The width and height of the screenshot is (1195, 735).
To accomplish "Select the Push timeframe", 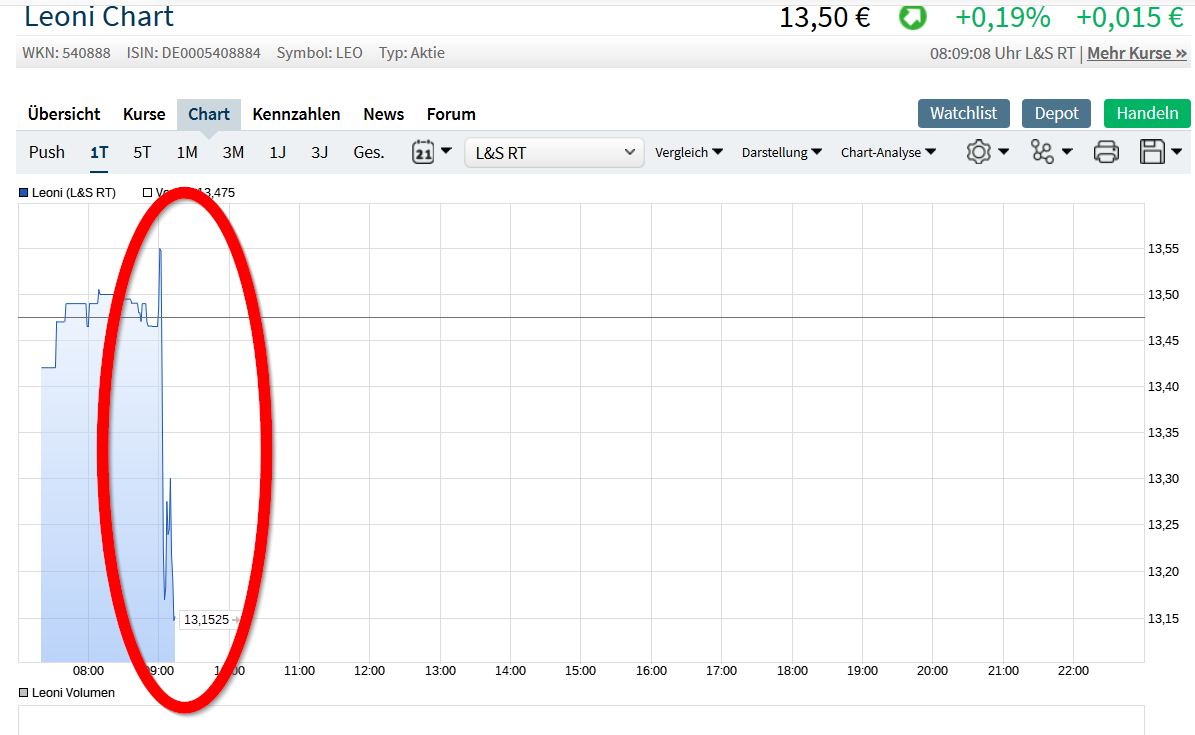I will pyautogui.click(x=46, y=152).
